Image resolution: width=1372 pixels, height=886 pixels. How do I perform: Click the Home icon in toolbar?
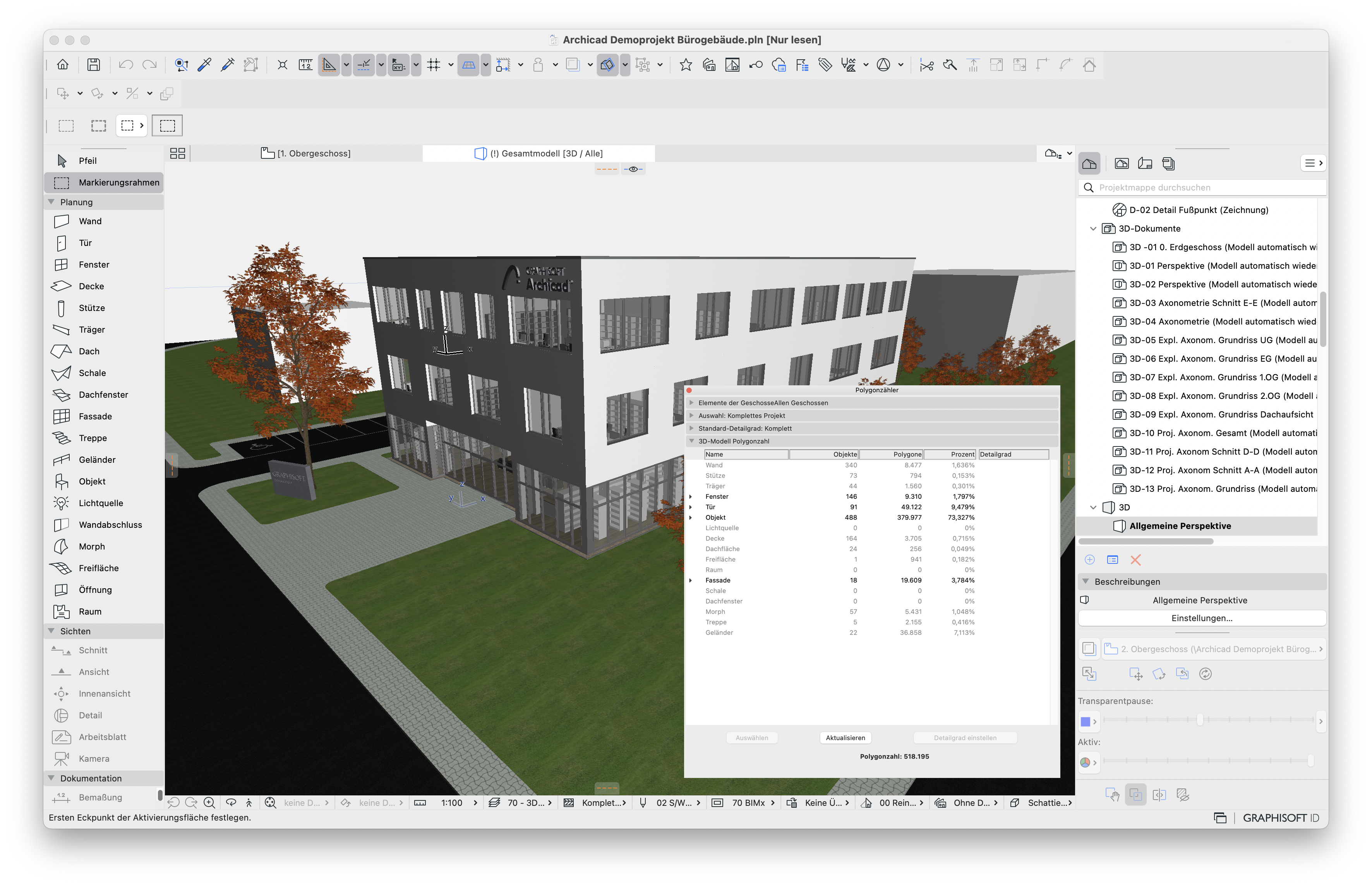pyautogui.click(x=63, y=65)
